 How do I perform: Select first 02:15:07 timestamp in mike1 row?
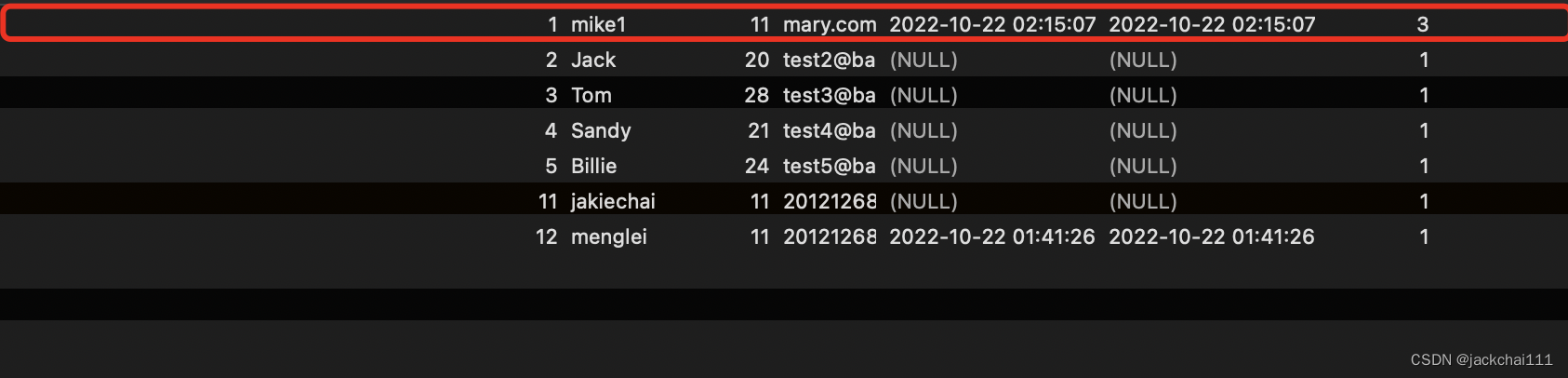click(992, 24)
